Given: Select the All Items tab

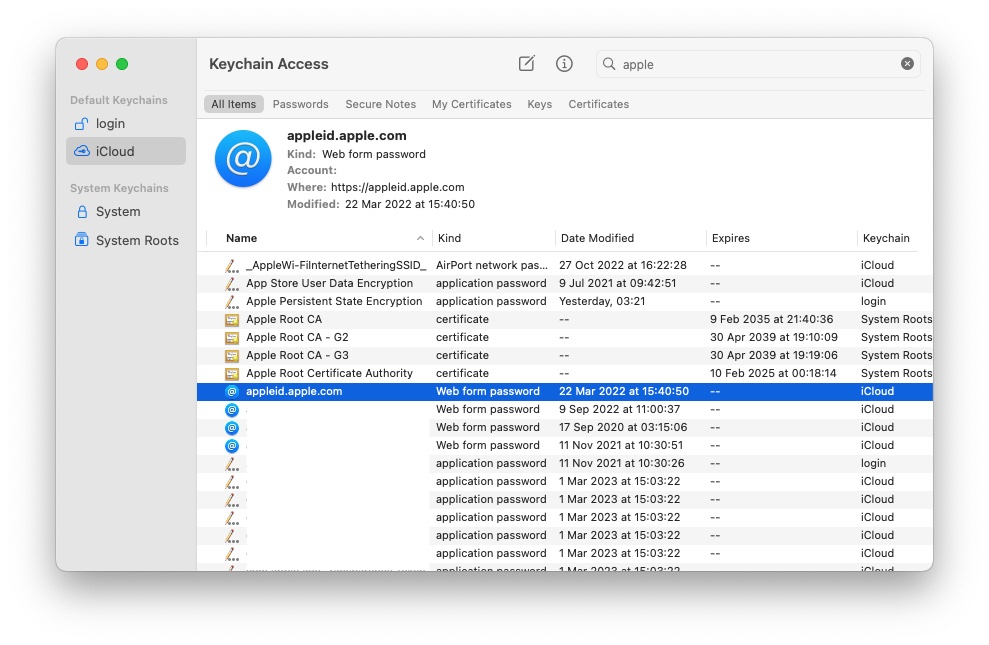Looking at the screenshot, I should [x=233, y=104].
